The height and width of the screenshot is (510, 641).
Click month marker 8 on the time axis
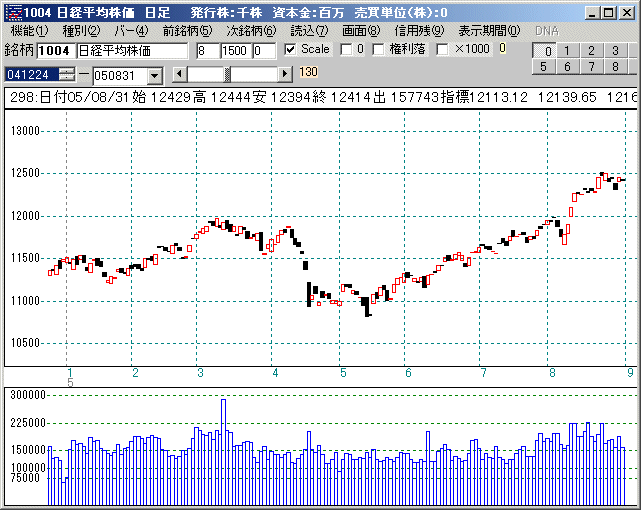pos(552,373)
